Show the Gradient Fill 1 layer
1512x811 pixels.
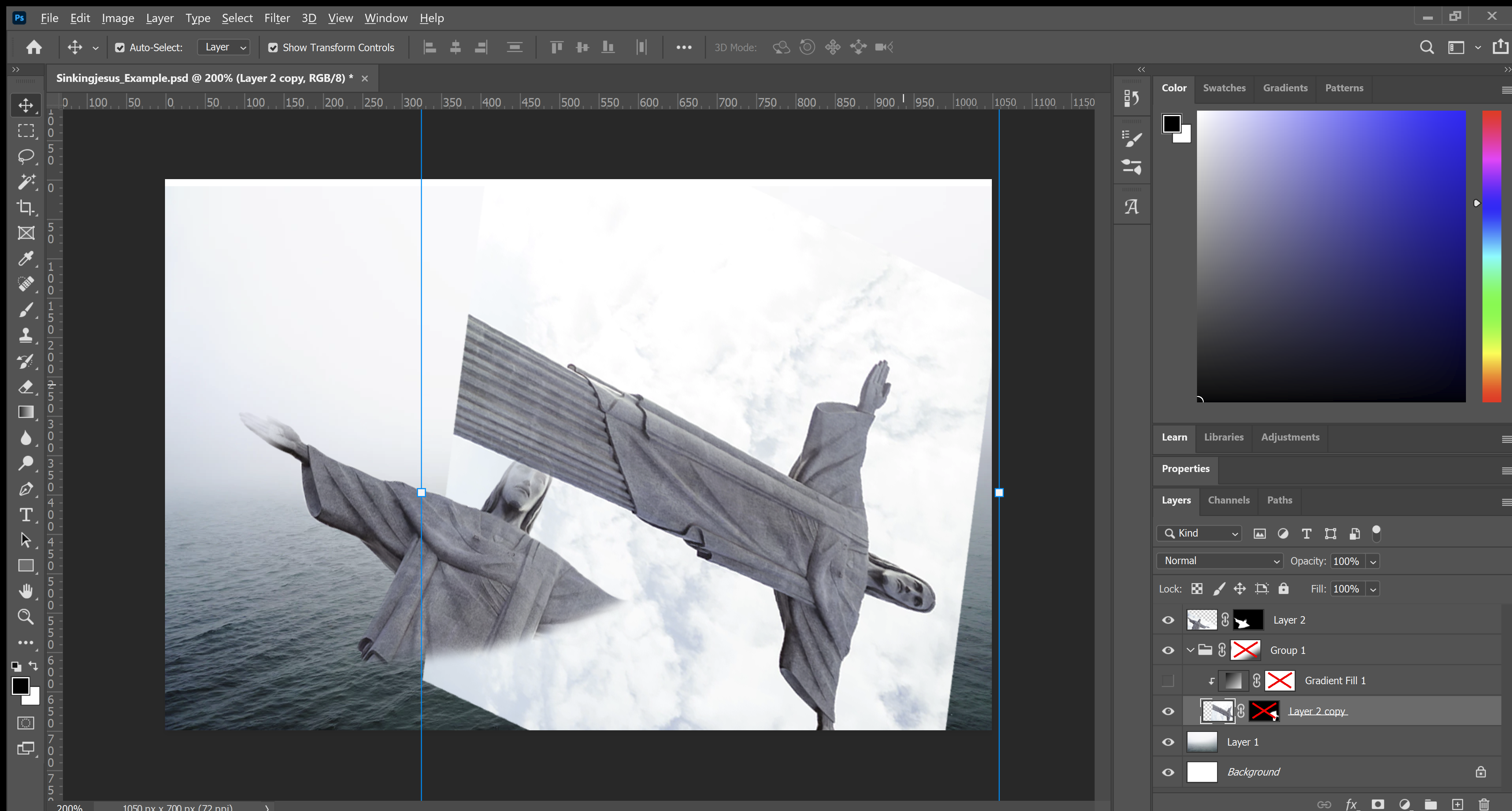coord(1168,681)
